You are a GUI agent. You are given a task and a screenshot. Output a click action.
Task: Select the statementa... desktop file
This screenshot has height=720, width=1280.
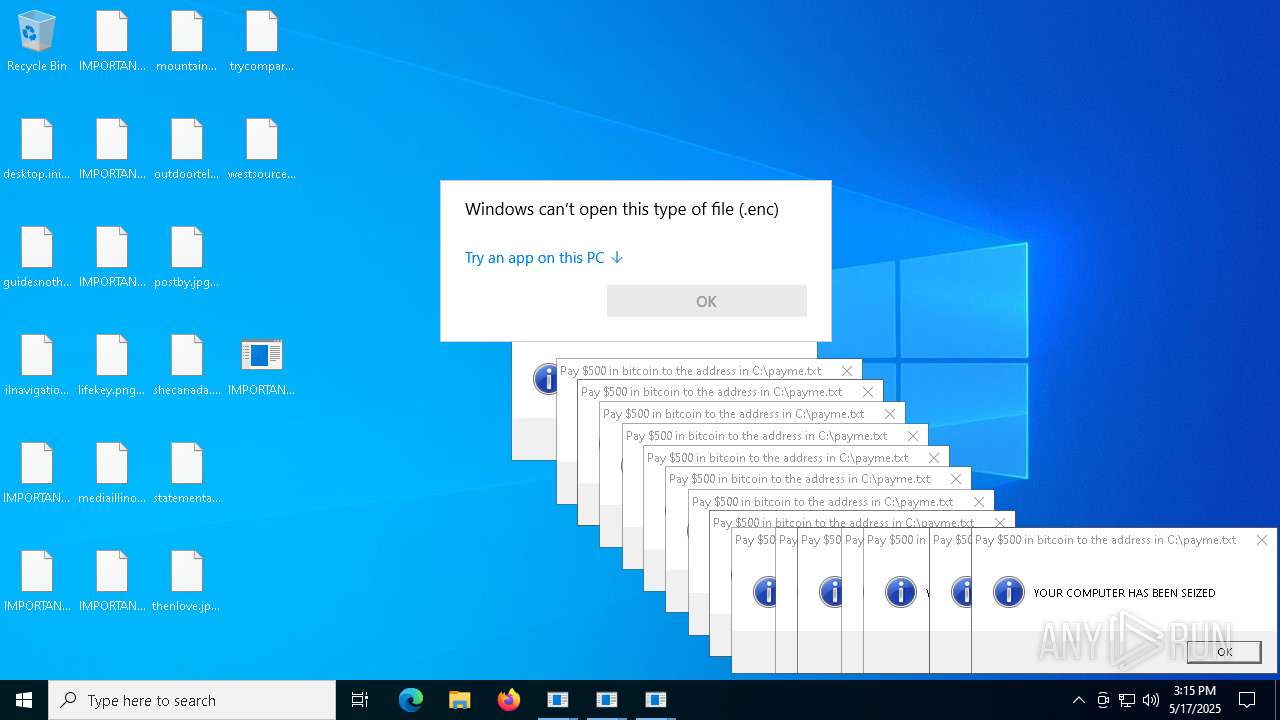tap(187, 474)
